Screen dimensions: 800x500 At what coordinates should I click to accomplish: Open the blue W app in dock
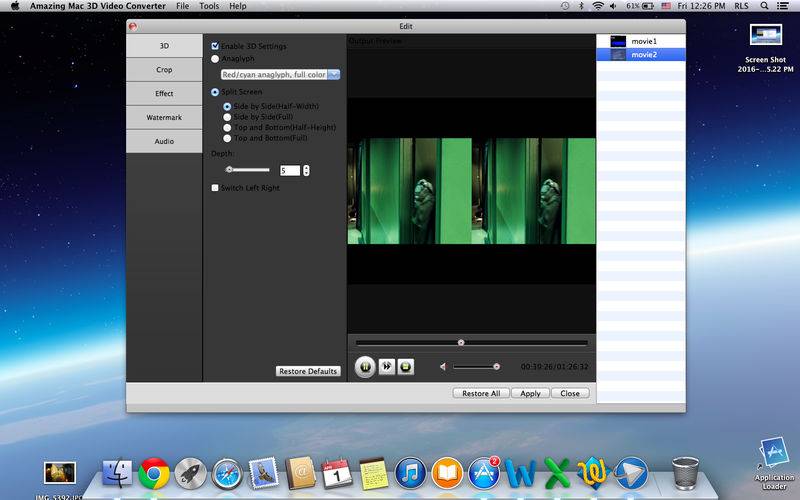tap(520, 474)
